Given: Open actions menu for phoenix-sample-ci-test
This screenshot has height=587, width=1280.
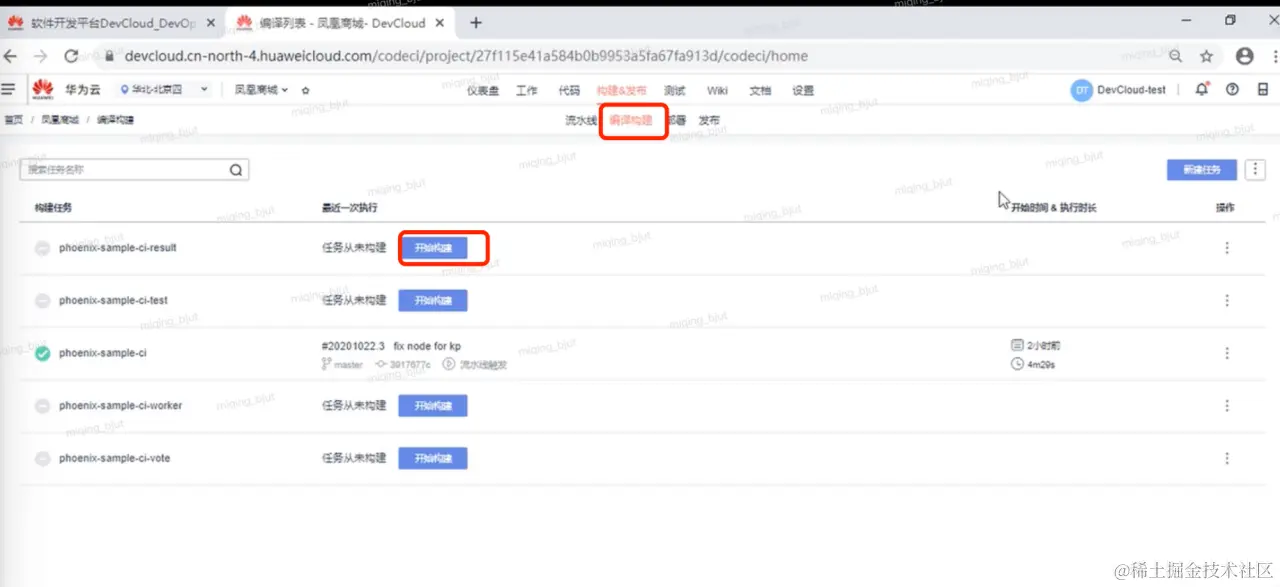Looking at the screenshot, I should tap(1227, 301).
